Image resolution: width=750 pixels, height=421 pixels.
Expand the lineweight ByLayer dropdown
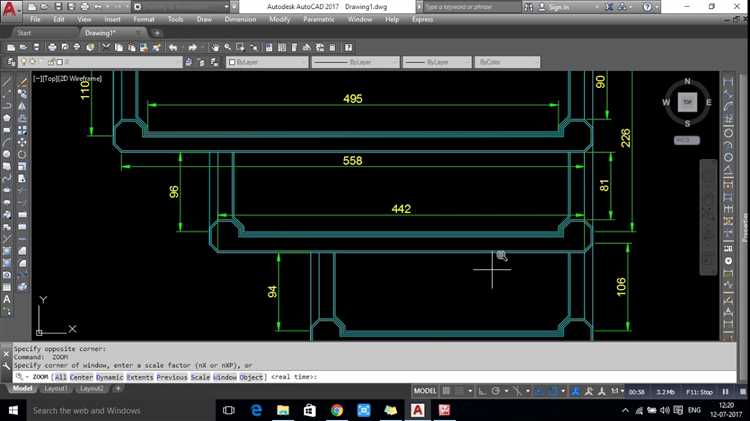coord(436,62)
